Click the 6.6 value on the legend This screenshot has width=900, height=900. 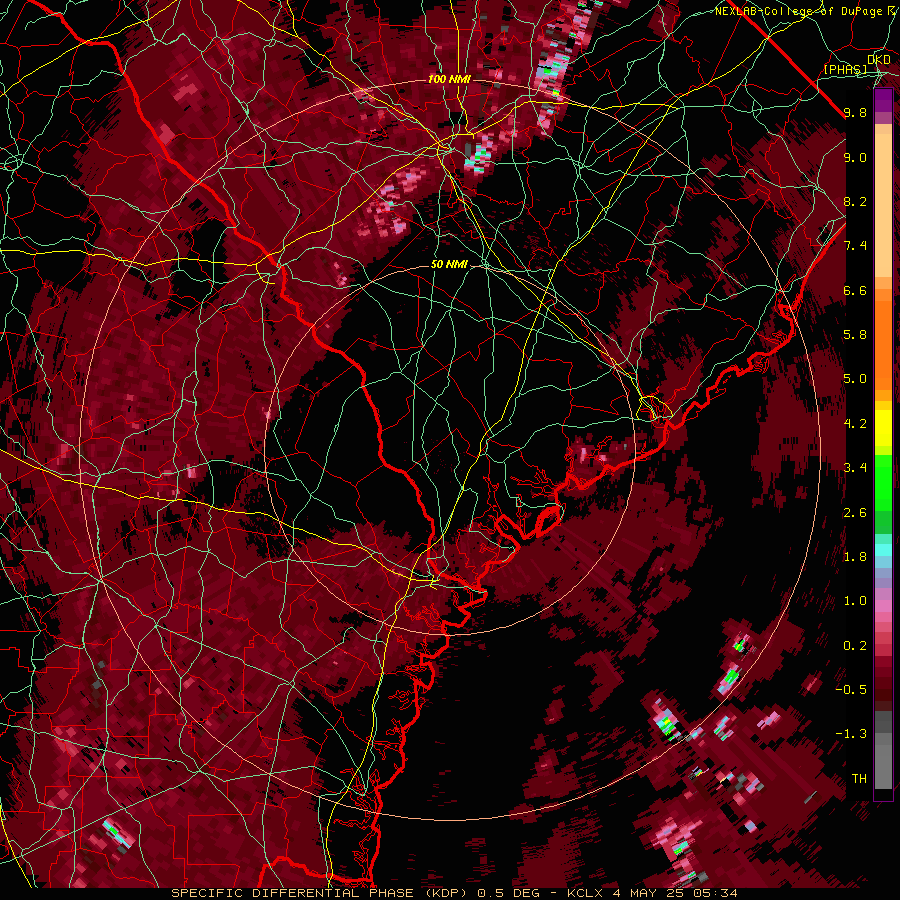855,290
